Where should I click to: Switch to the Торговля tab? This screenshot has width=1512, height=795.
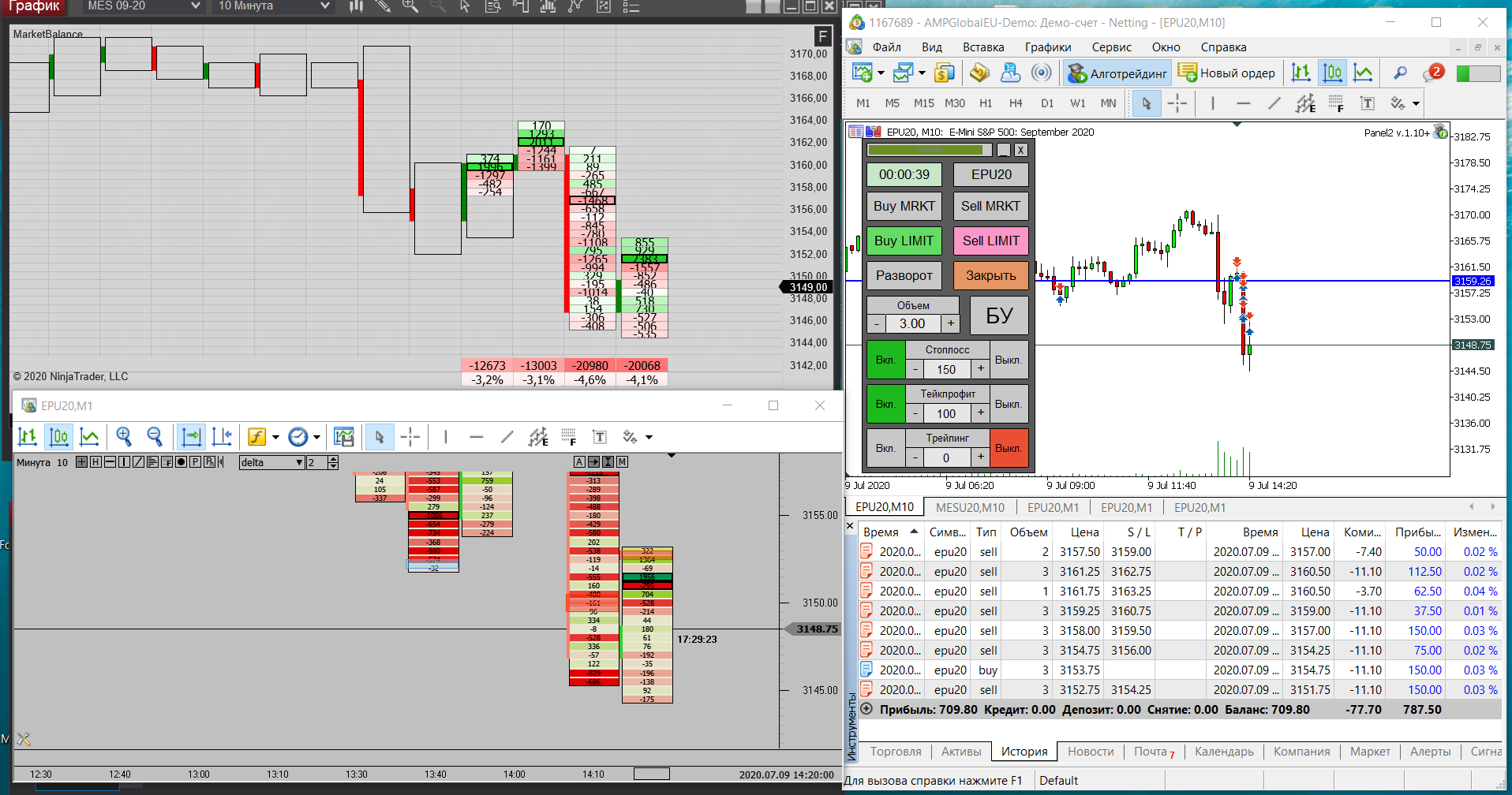click(896, 752)
